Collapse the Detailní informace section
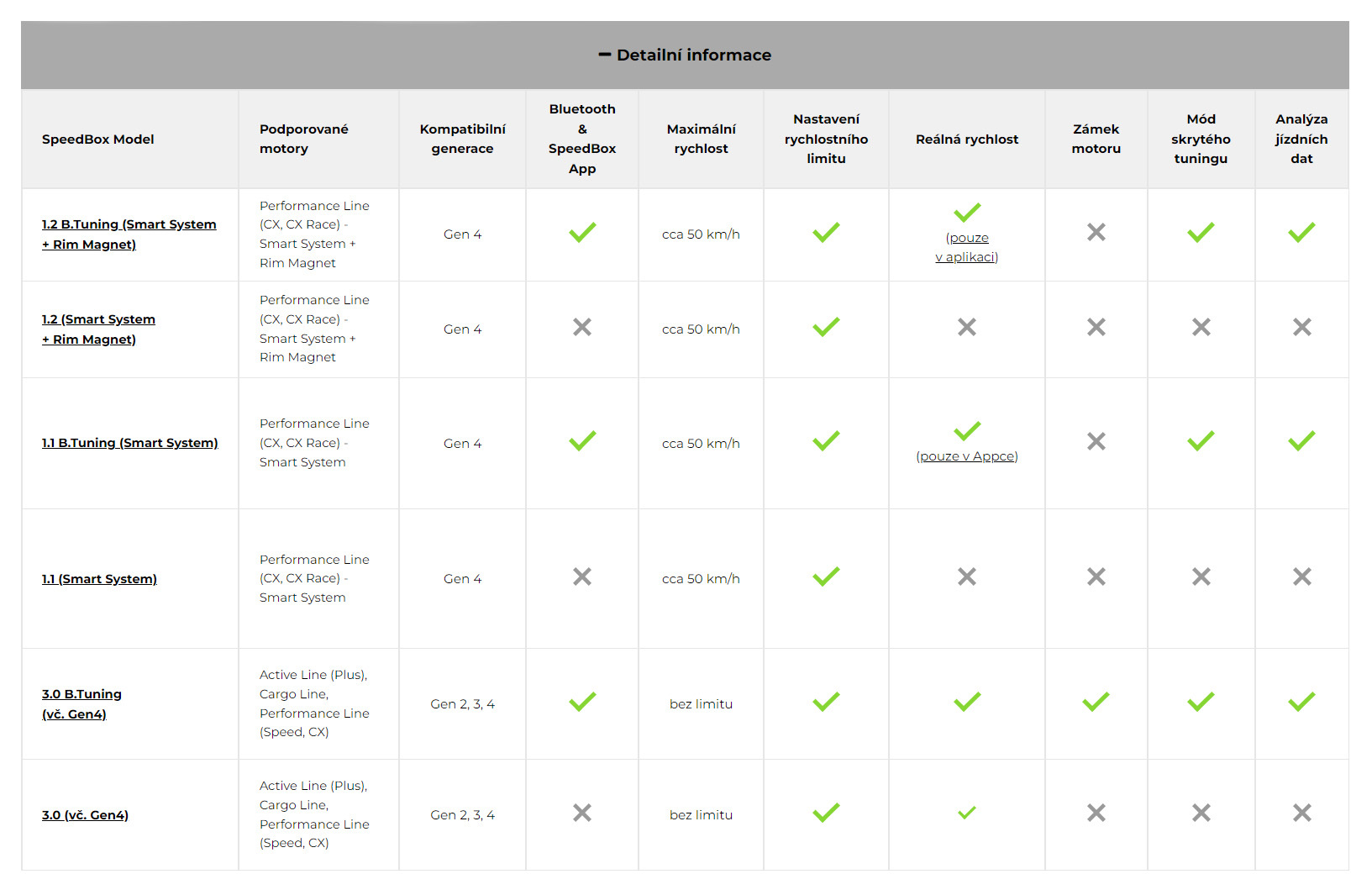The width and height of the screenshot is (1372, 895). (x=693, y=55)
